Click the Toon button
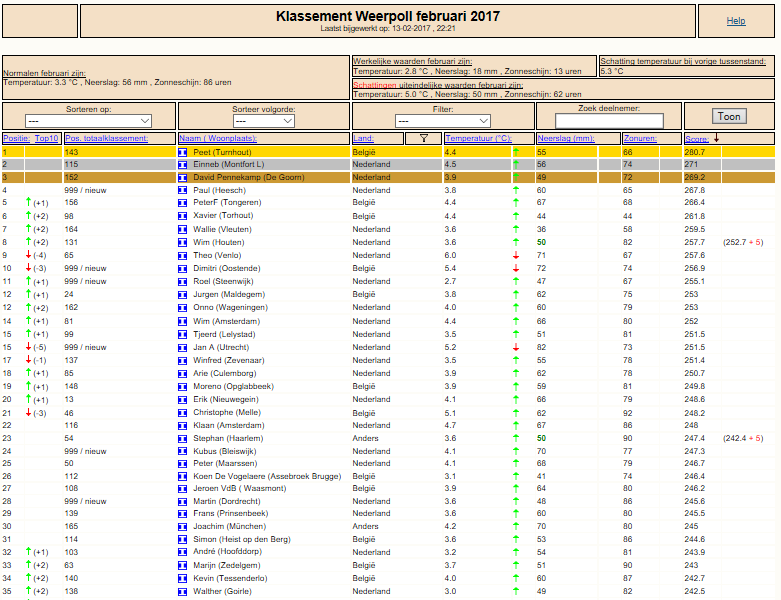 coord(729,117)
